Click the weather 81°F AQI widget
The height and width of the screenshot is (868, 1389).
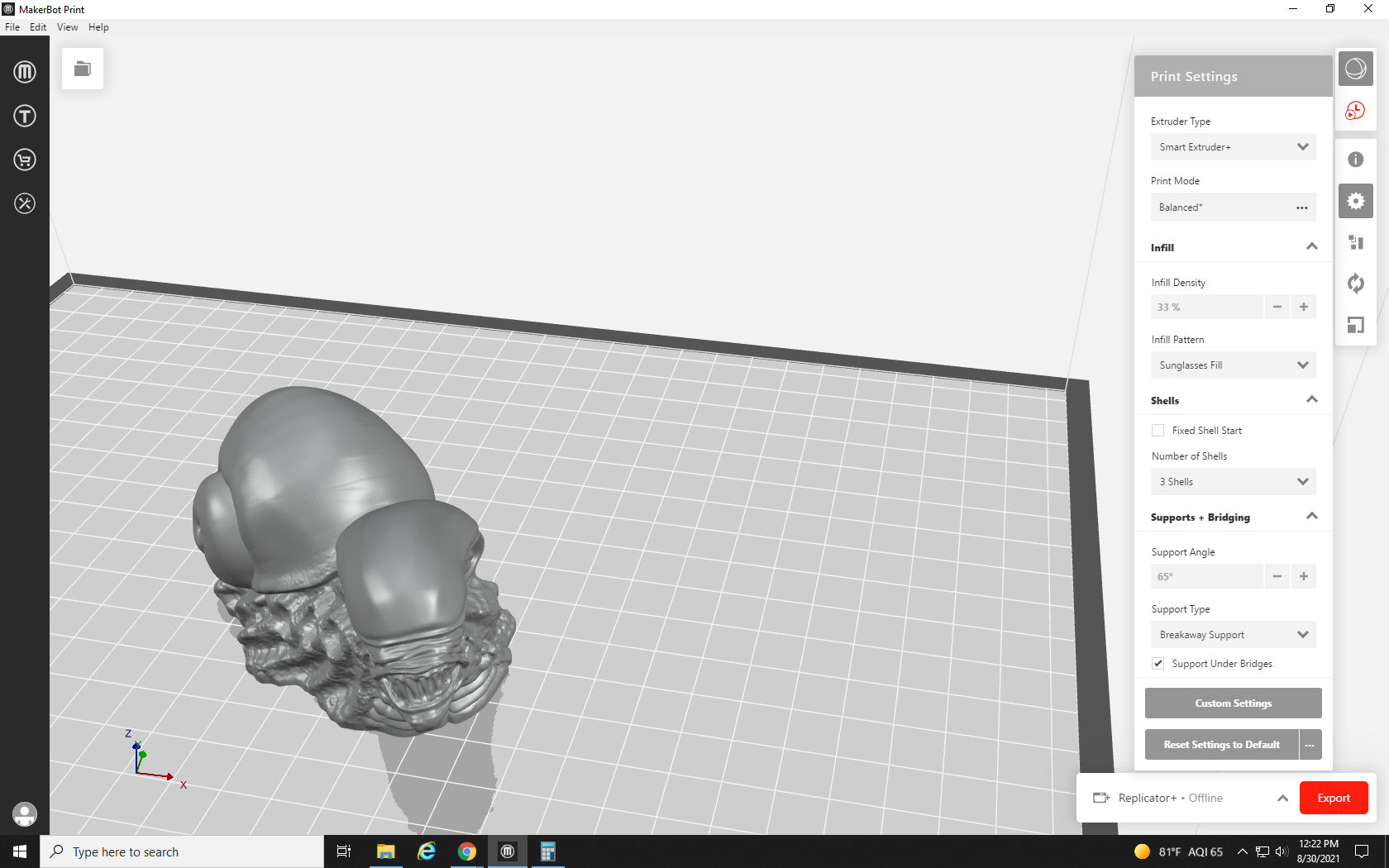click(x=1178, y=851)
